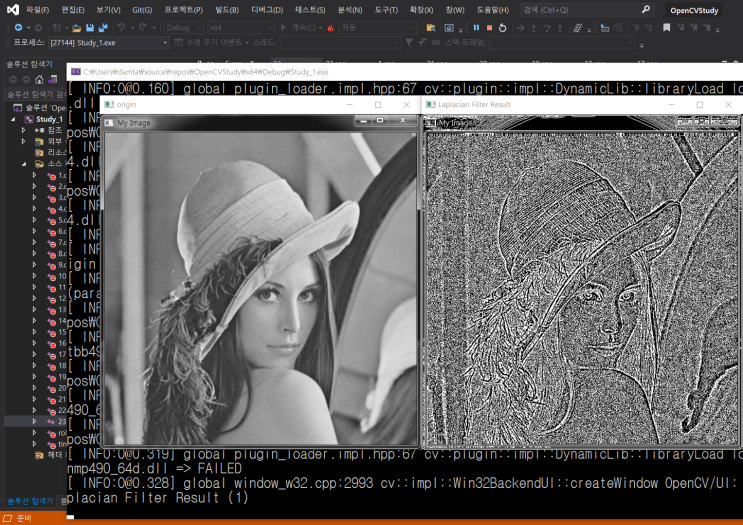Collapse the 소스 source files folder
This screenshot has width=743, height=525.
pyautogui.click(x=24, y=163)
